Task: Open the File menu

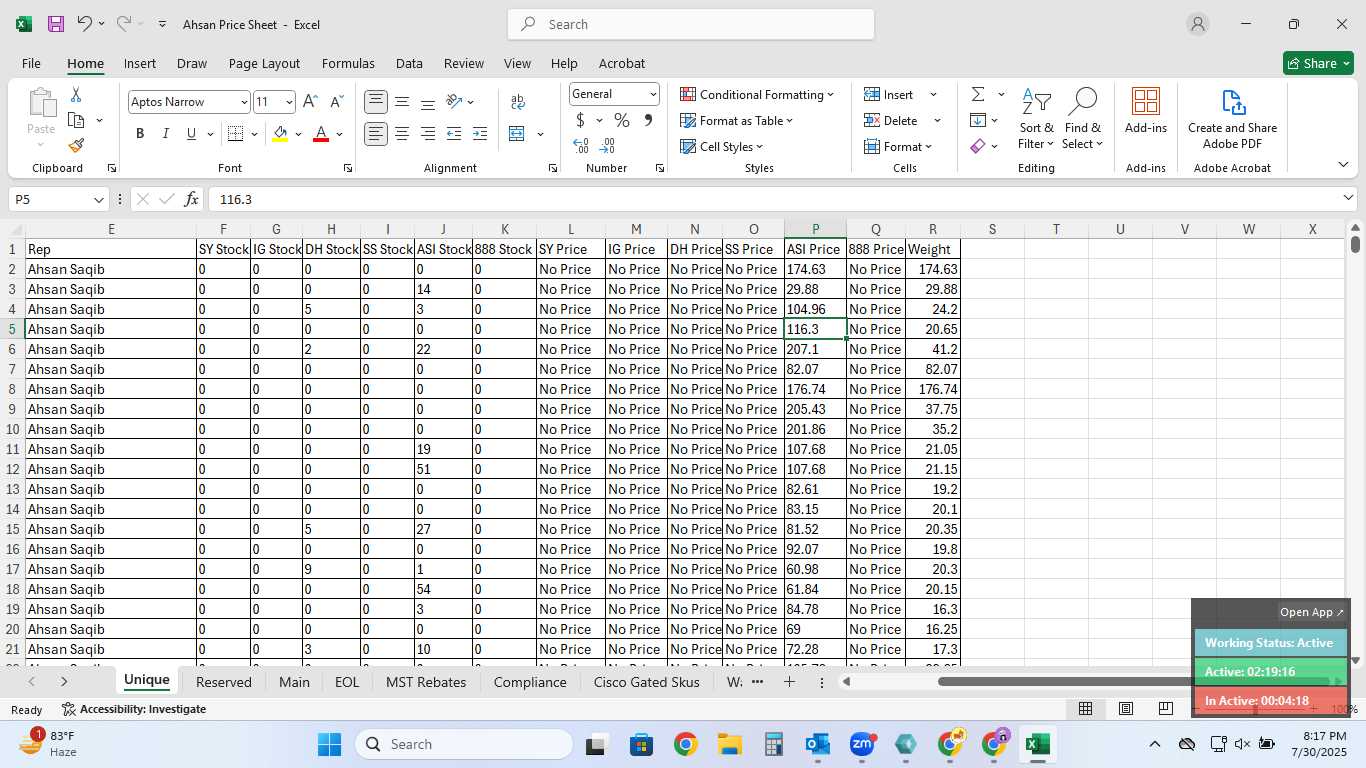Action: pos(31,63)
